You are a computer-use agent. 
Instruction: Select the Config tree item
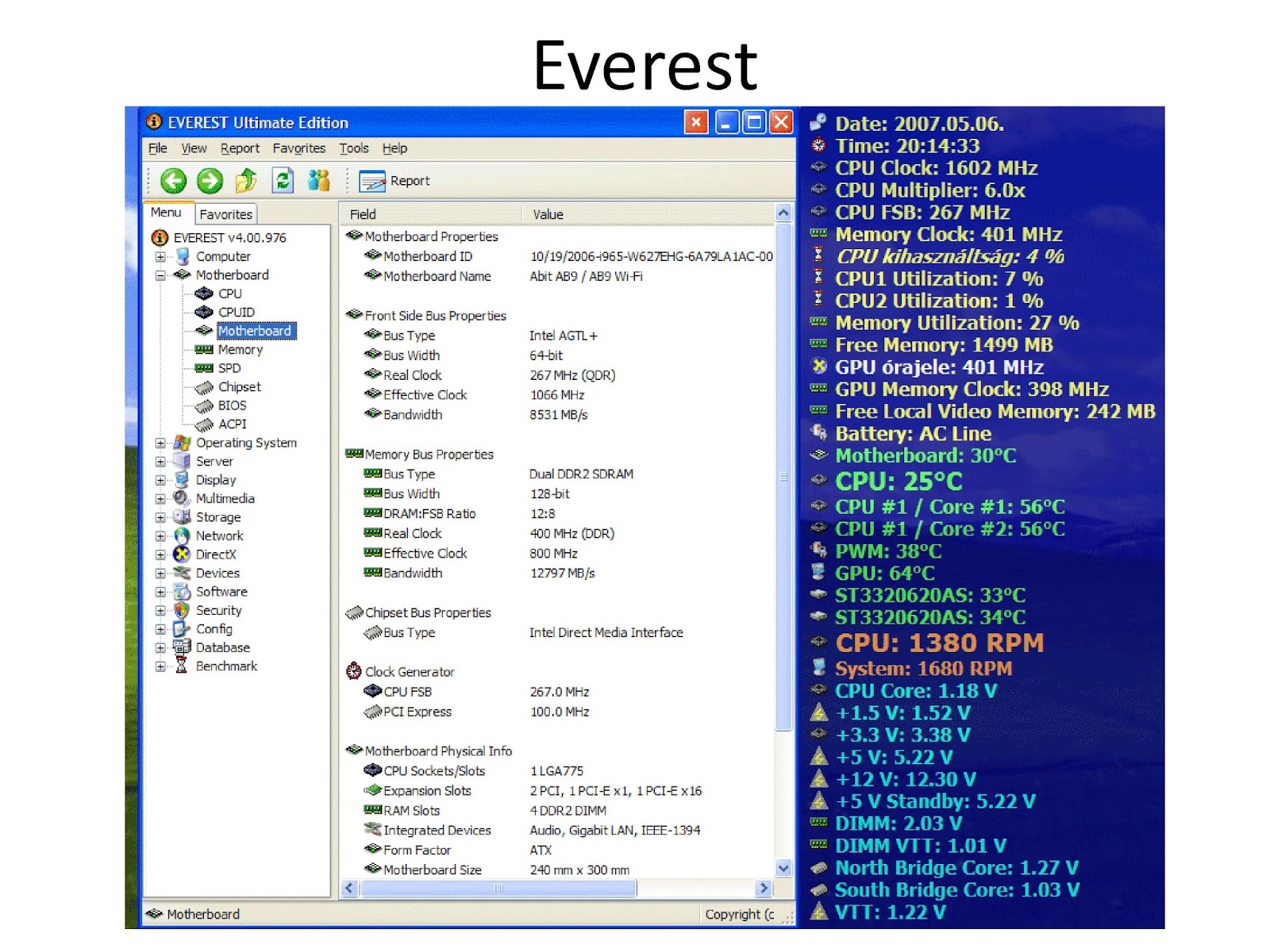pos(214,629)
